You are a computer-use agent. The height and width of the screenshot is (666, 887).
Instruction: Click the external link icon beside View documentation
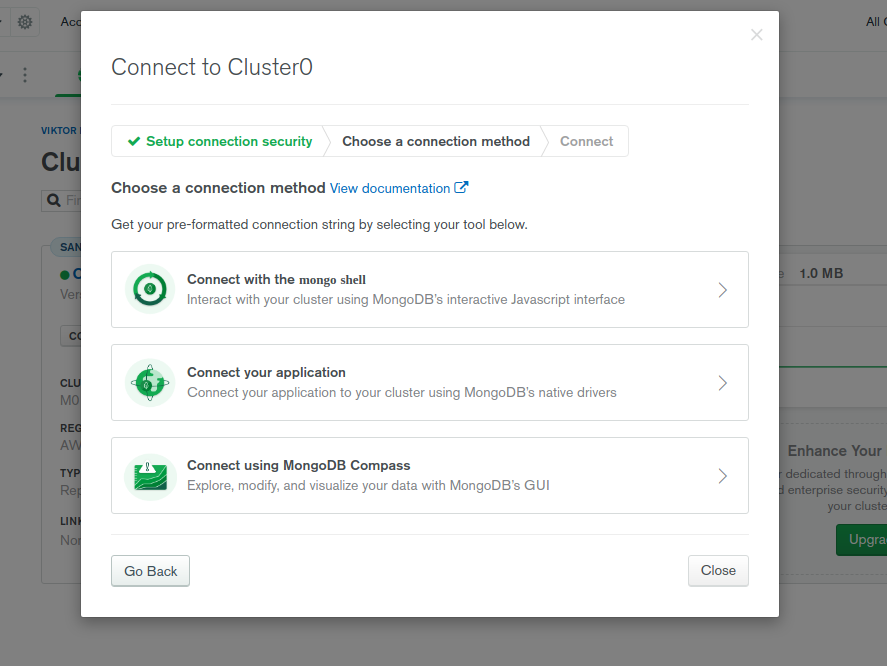(x=461, y=187)
